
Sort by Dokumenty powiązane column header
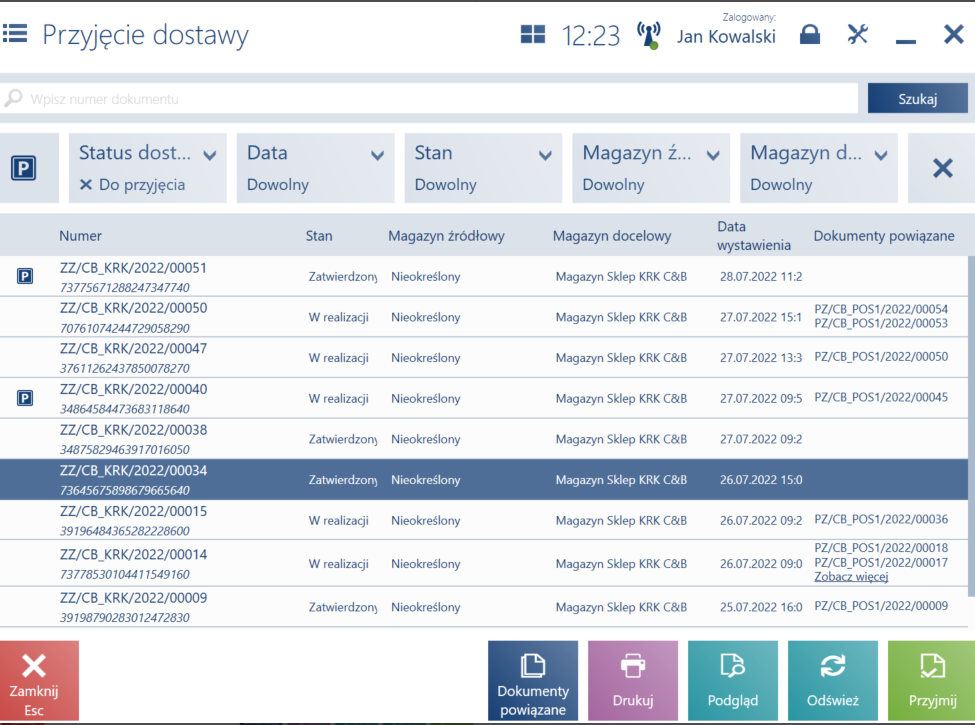884,236
